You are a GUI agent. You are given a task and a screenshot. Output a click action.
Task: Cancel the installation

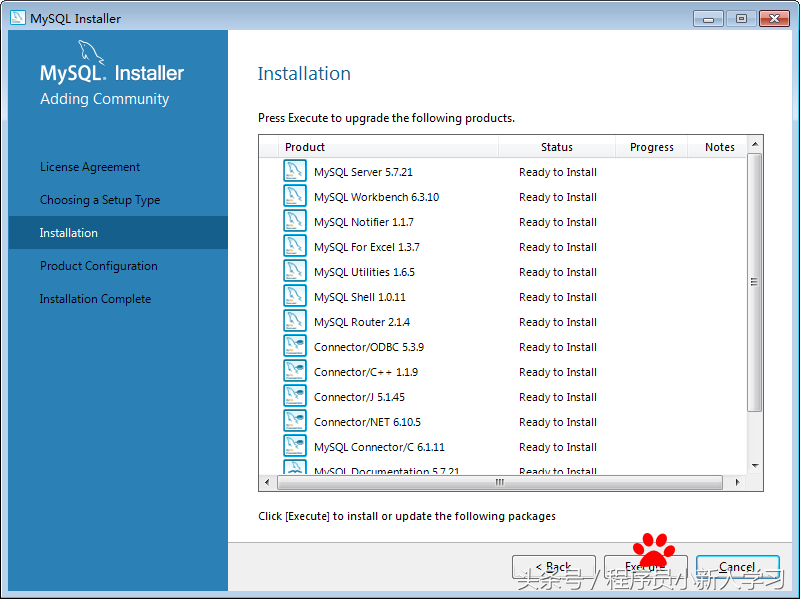coord(737,566)
